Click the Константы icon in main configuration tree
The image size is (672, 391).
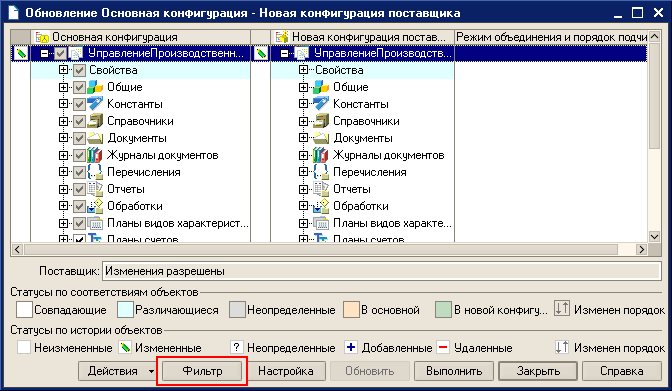click(x=95, y=104)
